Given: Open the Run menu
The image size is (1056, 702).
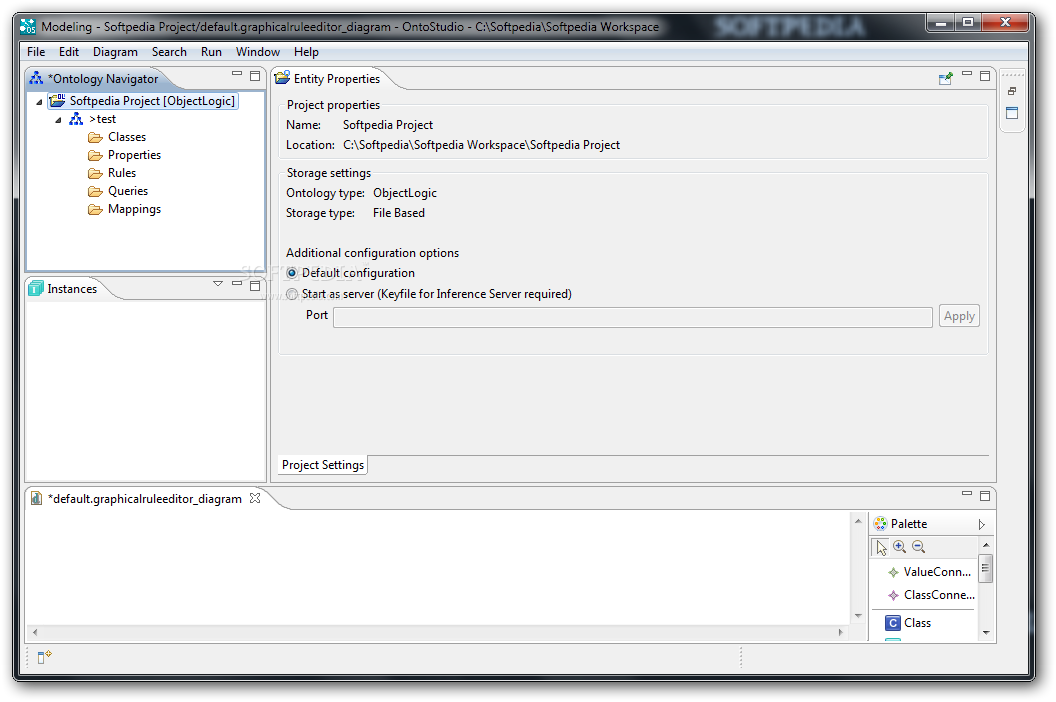Looking at the screenshot, I should [211, 52].
